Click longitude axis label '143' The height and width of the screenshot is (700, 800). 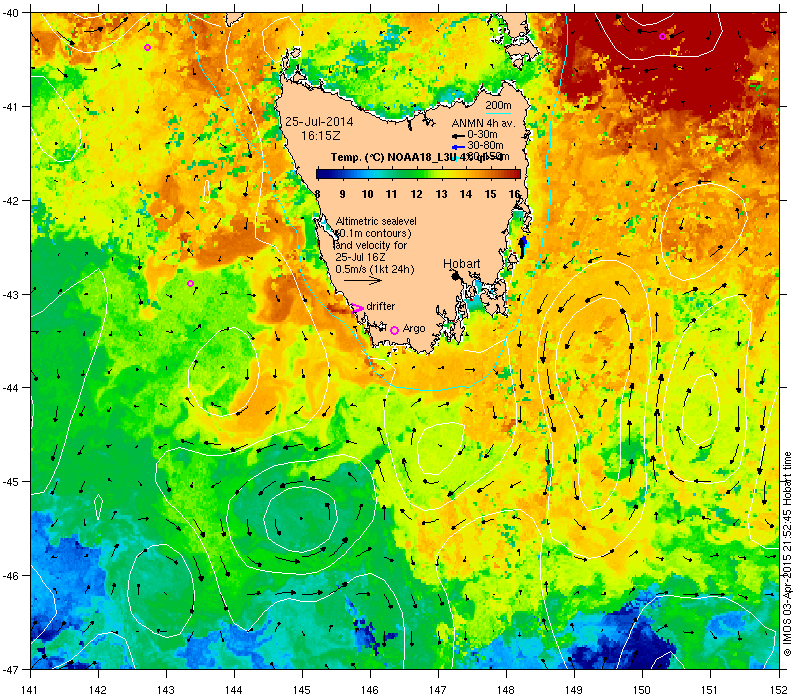click(x=166, y=690)
